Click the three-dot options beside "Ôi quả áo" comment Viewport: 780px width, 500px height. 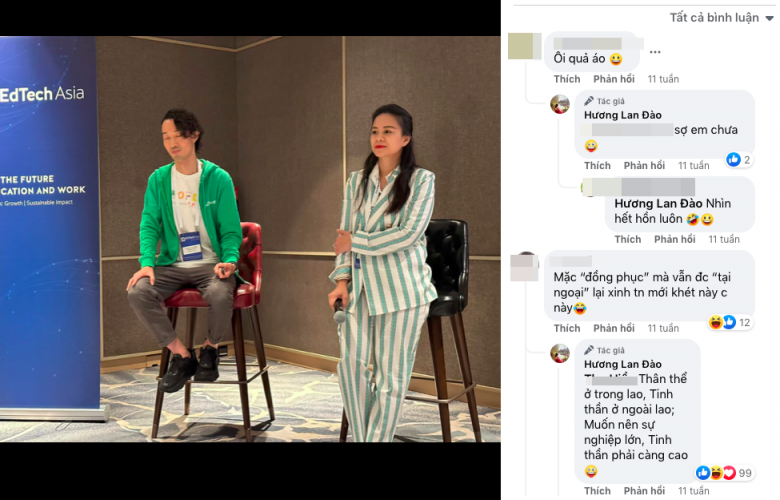pyautogui.click(x=655, y=52)
